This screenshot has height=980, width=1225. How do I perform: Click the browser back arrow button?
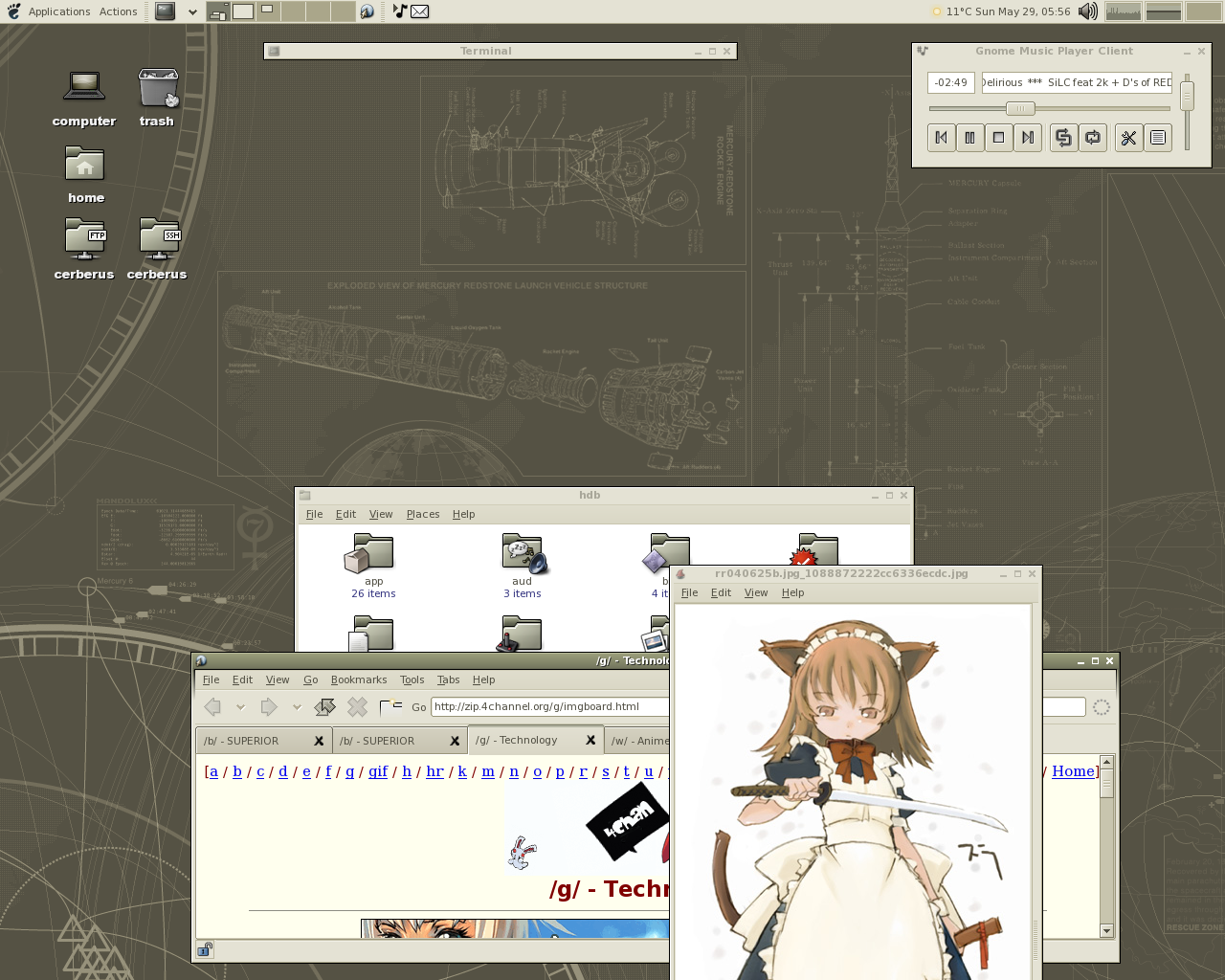212,706
